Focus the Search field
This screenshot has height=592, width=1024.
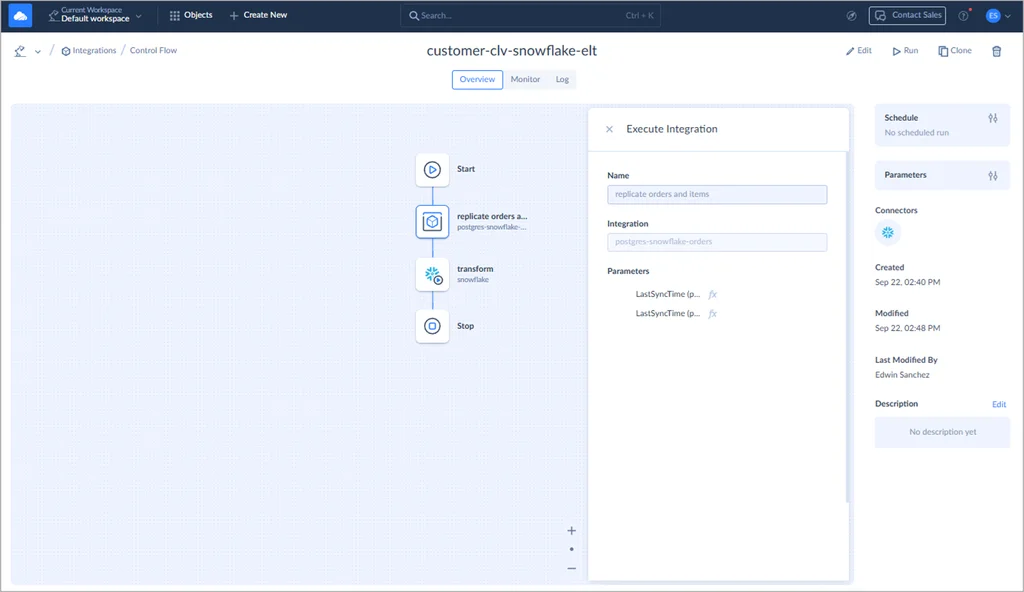click(530, 15)
